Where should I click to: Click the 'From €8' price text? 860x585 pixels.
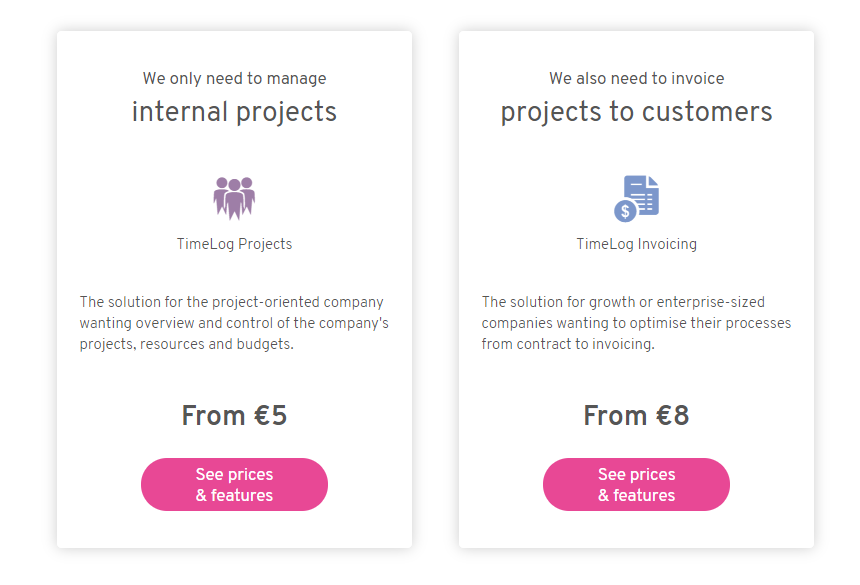[636, 416]
